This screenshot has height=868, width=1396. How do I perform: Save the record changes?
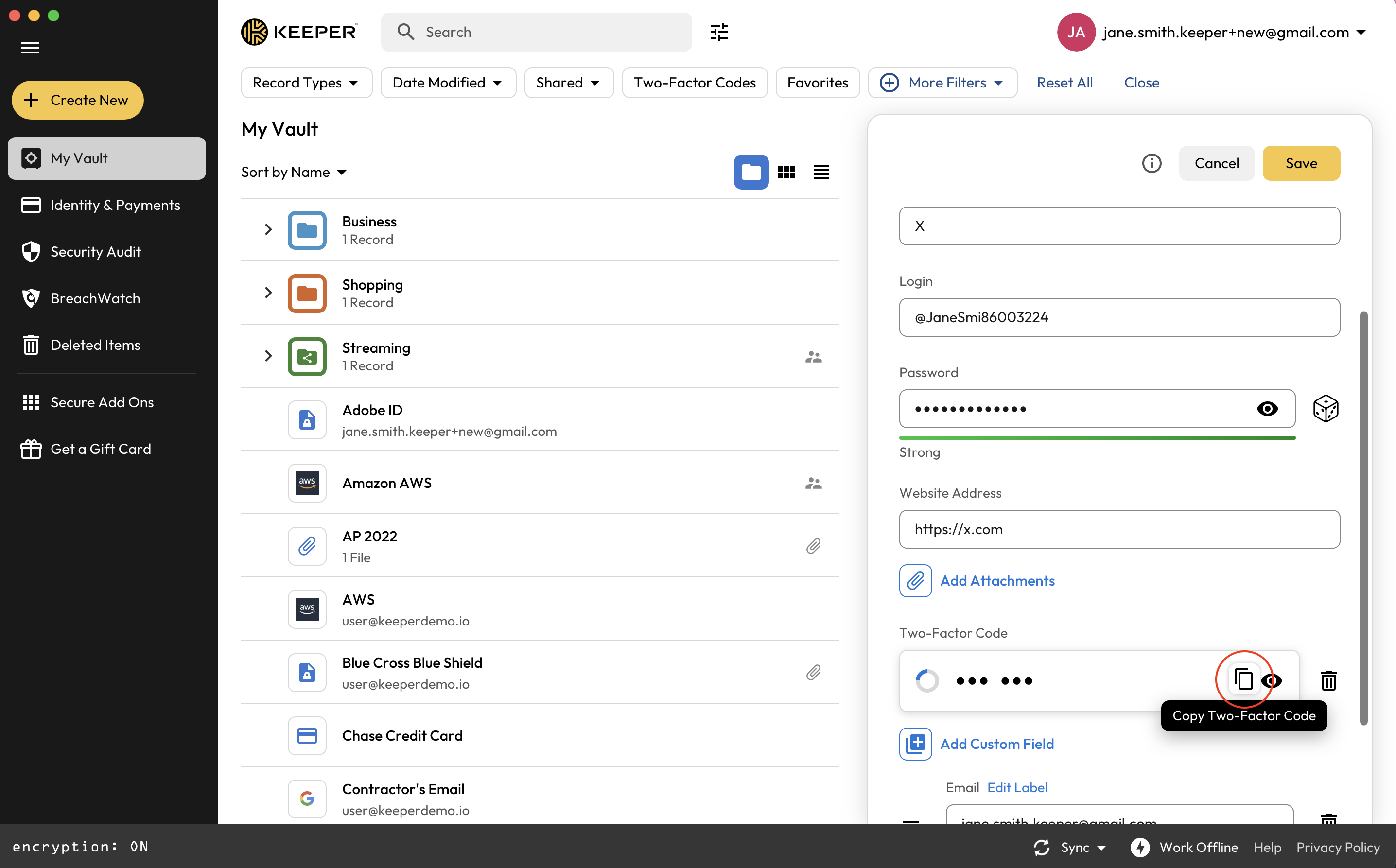[1301, 164]
